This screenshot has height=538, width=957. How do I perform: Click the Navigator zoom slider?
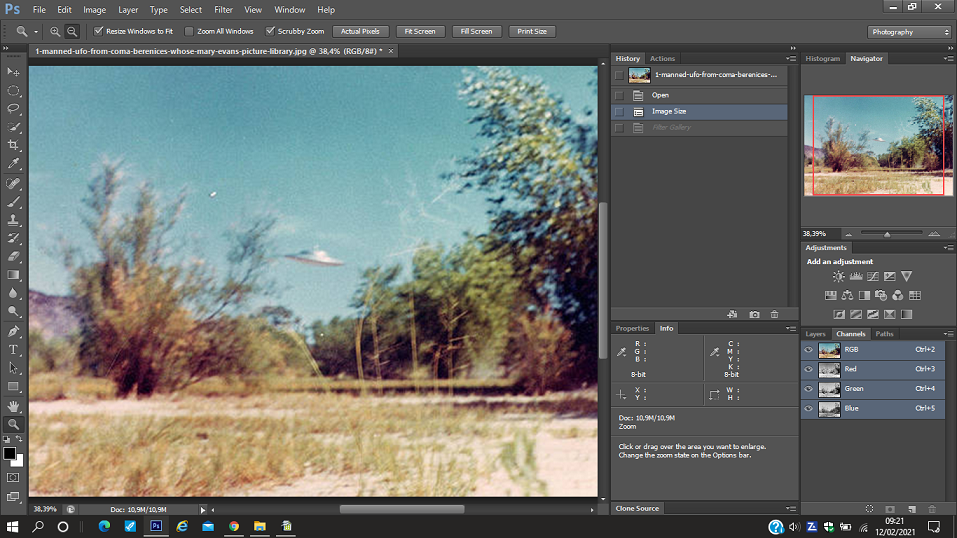click(889, 234)
